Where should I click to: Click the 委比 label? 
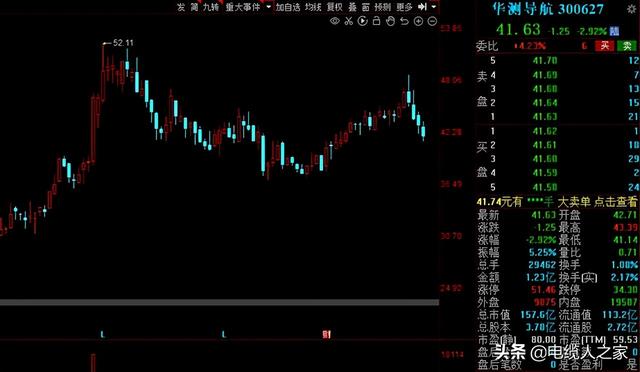[x=487, y=46]
